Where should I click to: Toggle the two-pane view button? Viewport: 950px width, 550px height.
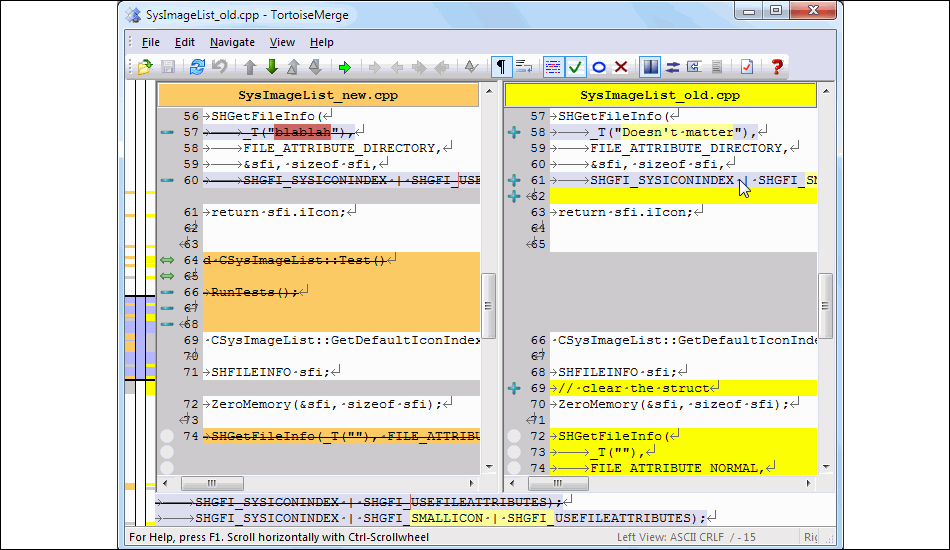tap(651, 67)
